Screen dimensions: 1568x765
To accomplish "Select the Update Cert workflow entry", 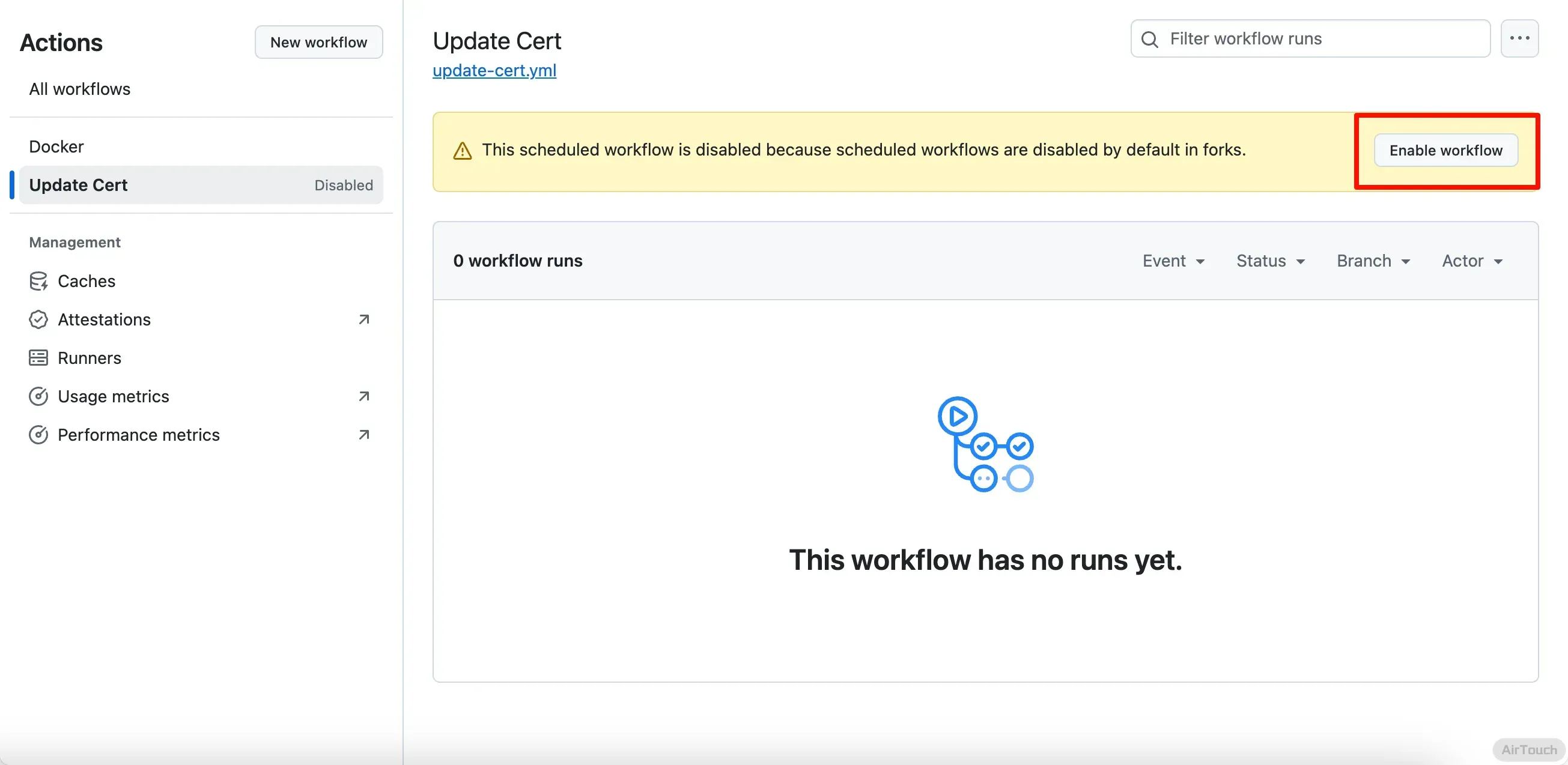I will (x=79, y=185).
